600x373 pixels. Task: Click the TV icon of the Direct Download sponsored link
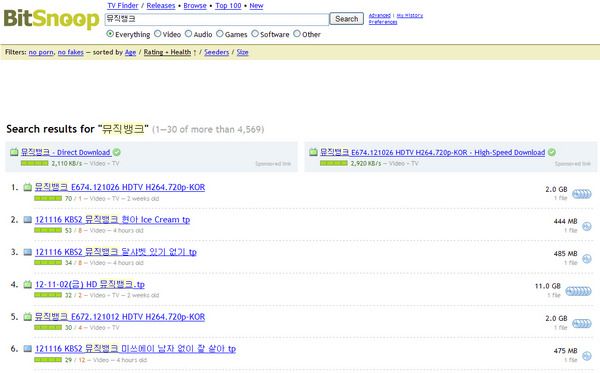pos(14,152)
